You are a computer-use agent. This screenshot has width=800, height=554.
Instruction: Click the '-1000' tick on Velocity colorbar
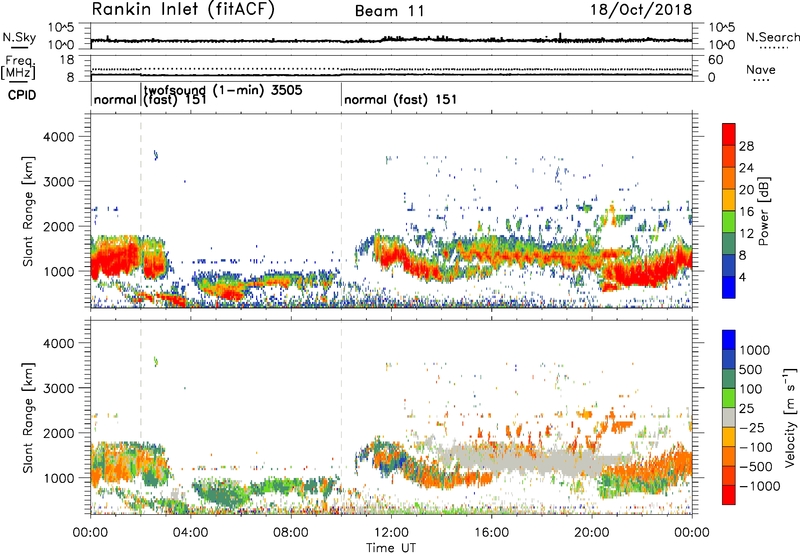[760, 486]
